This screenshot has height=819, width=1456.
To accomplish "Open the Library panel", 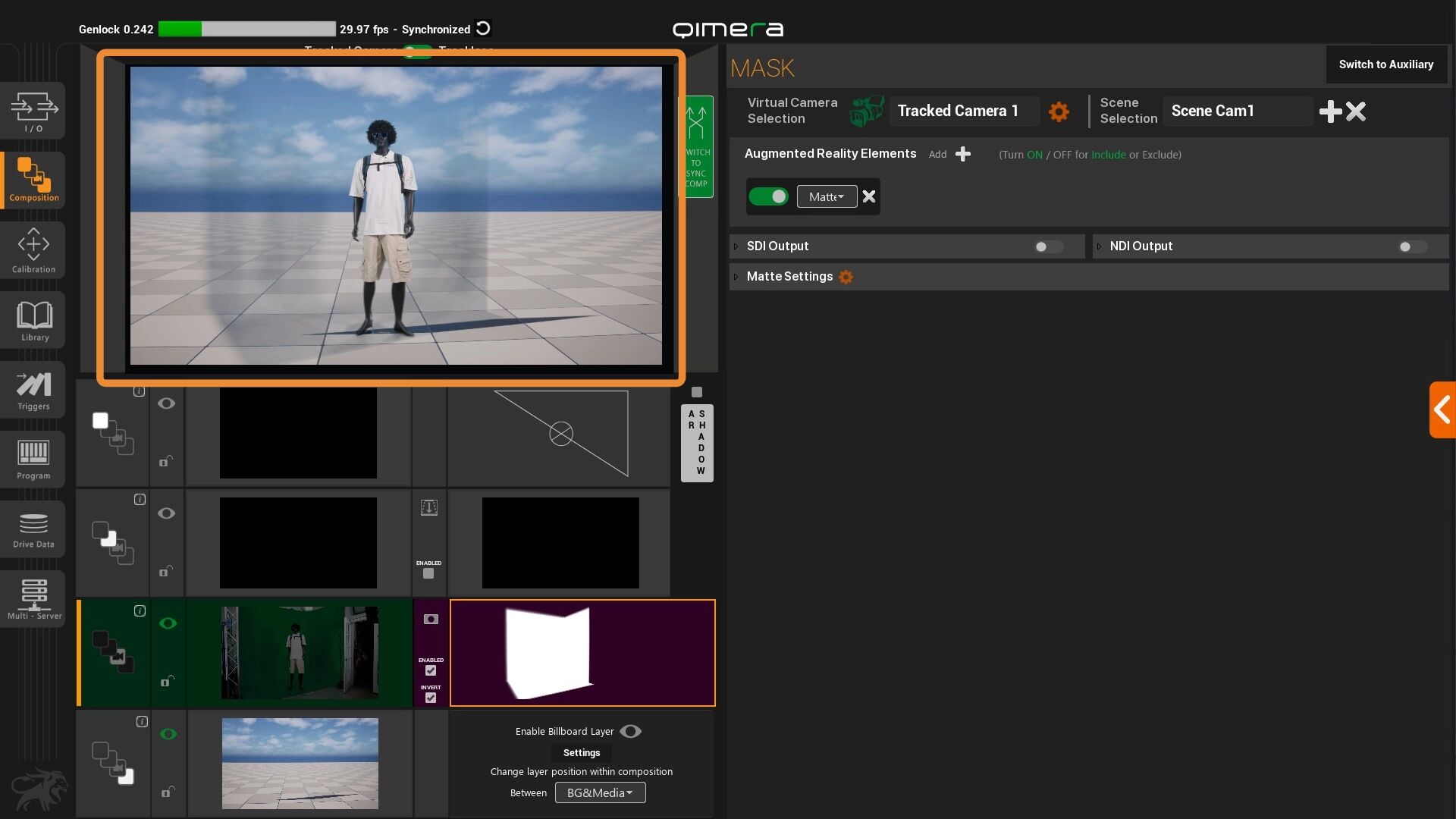I will pyautogui.click(x=33, y=320).
